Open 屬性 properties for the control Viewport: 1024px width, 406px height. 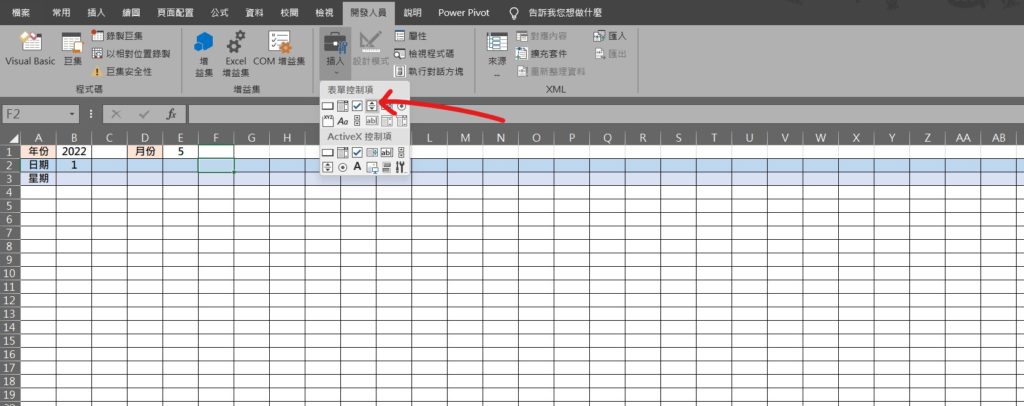411,36
